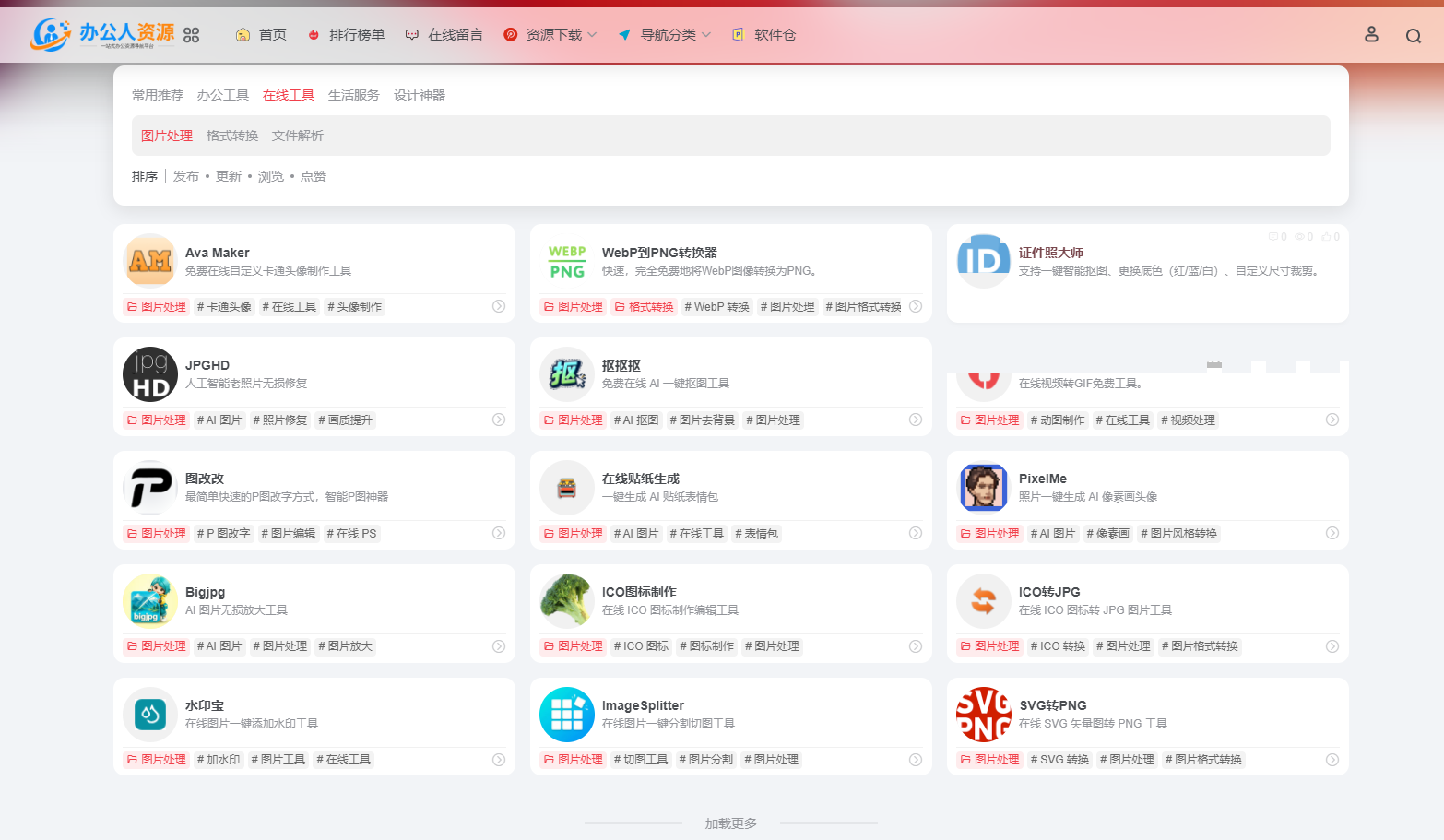Click the arrow on the JPGHD card
The image size is (1444, 840).
[x=499, y=420]
